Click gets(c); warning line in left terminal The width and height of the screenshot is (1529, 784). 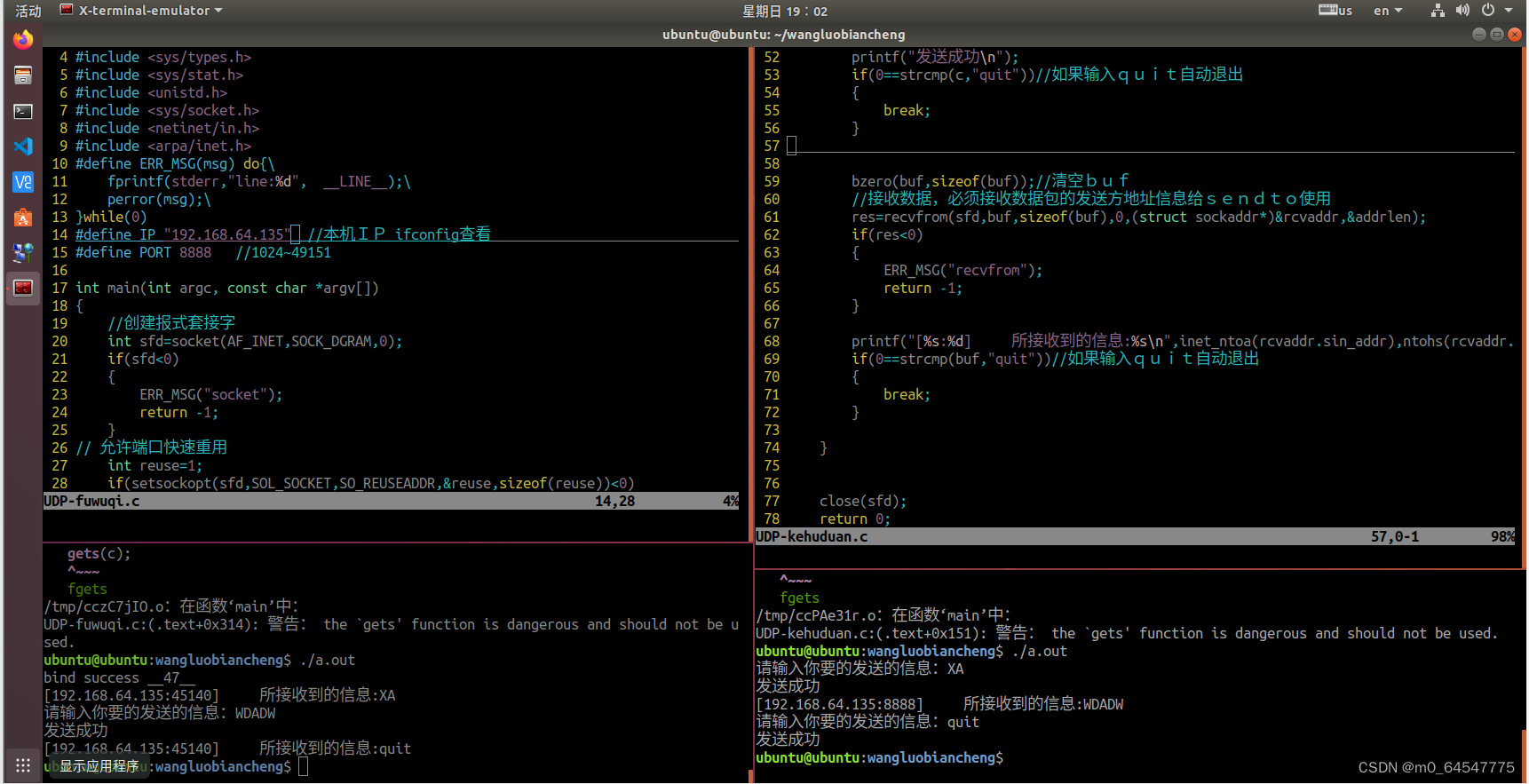(99, 553)
